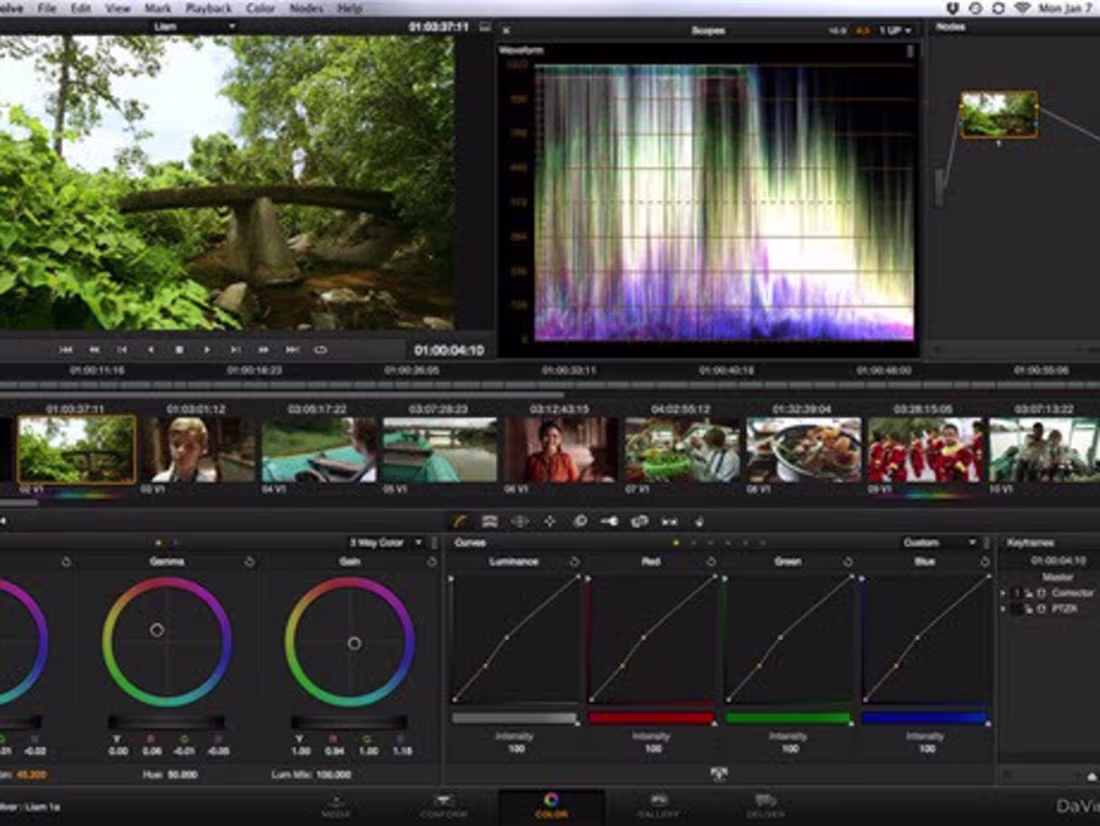The width and height of the screenshot is (1100, 826).
Task: Switch to the Conform page
Action: 443,807
